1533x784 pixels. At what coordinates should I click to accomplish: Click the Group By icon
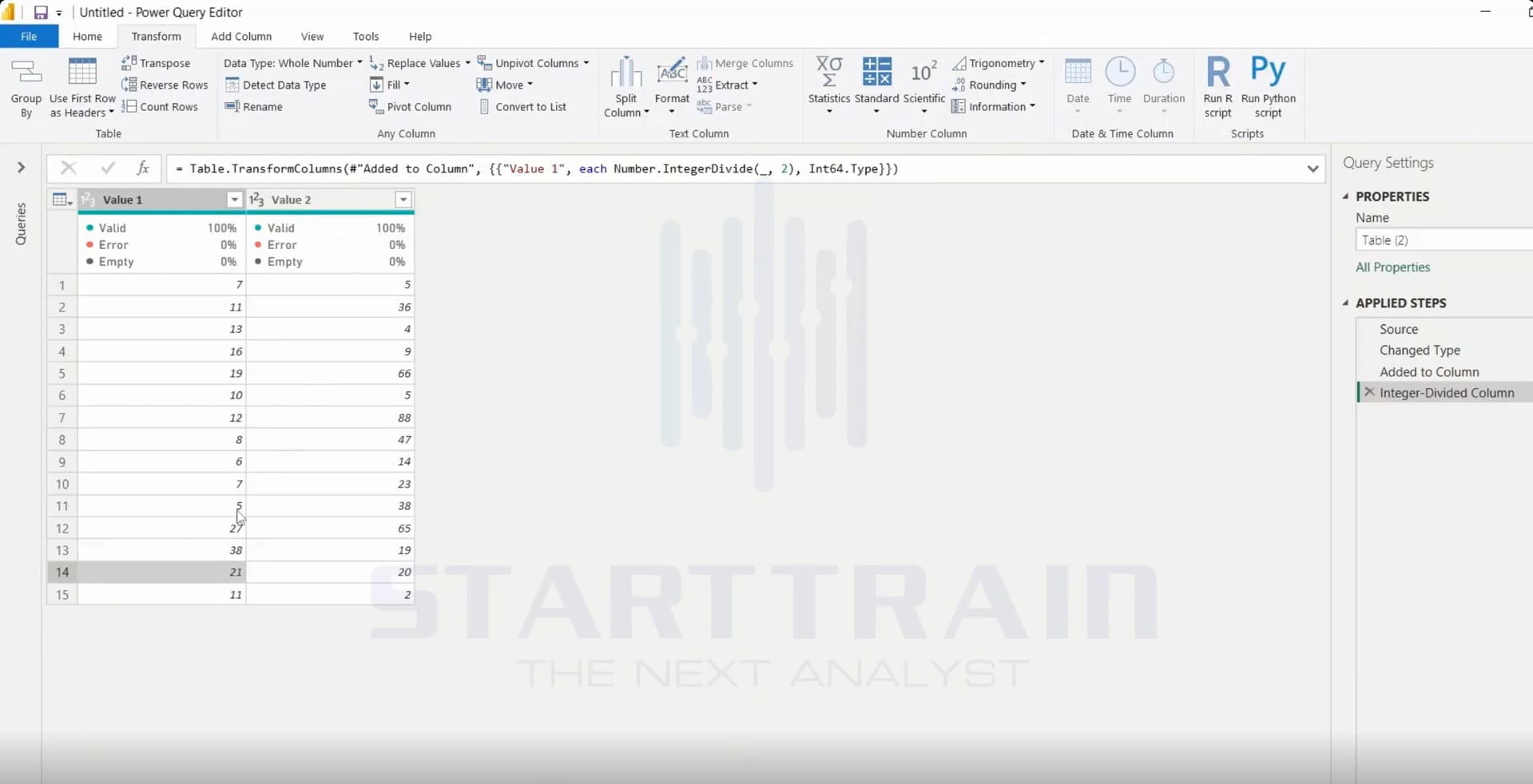click(x=26, y=72)
